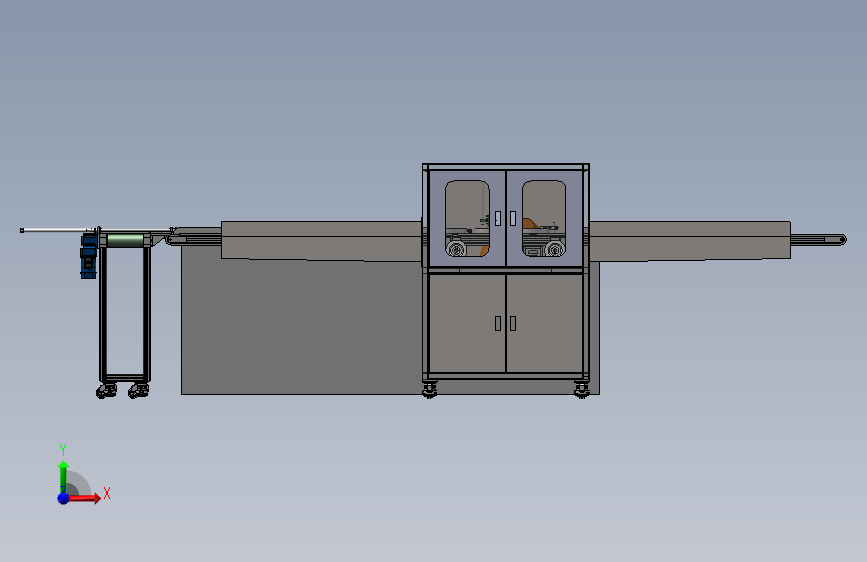Pick the right handle on lower cabinet doors

(x=513, y=324)
